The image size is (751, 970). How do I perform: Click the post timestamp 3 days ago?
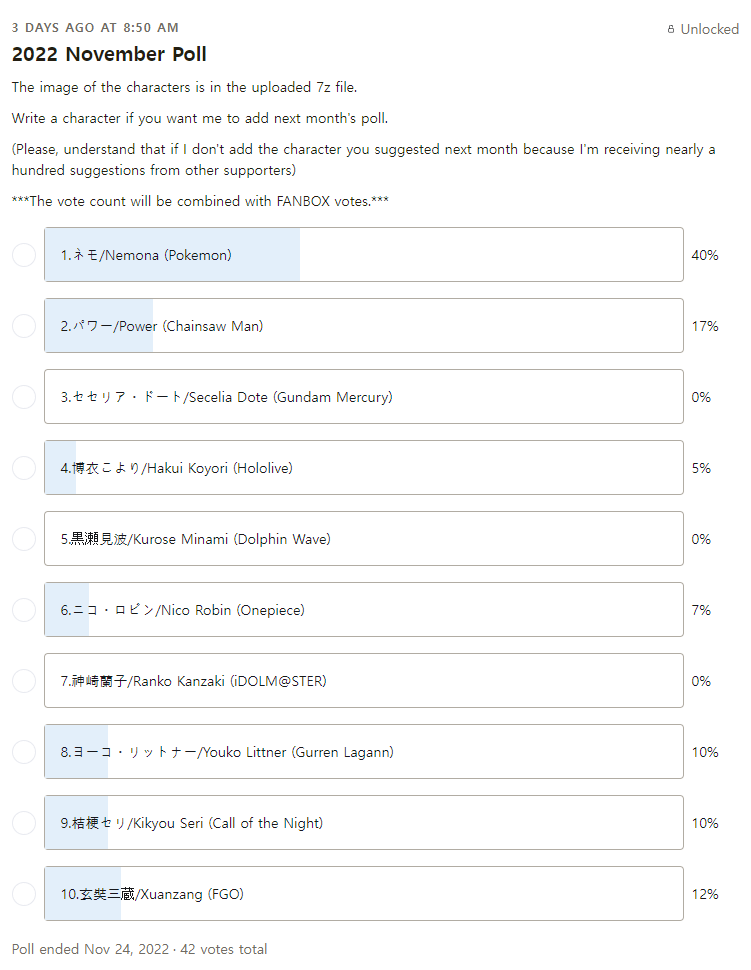coord(95,28)
